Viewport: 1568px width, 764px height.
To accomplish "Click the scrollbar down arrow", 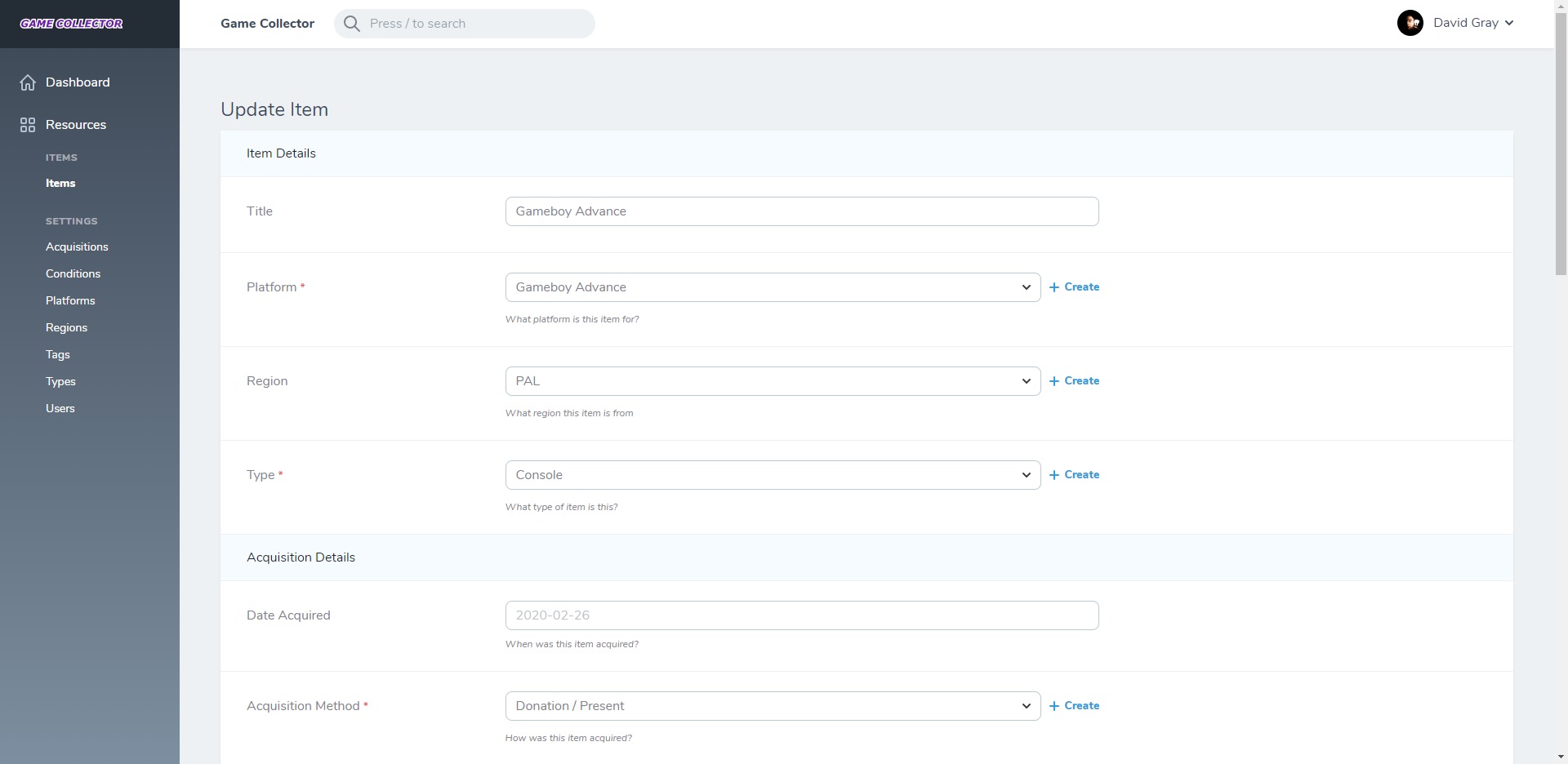I will click(1561, 757).
